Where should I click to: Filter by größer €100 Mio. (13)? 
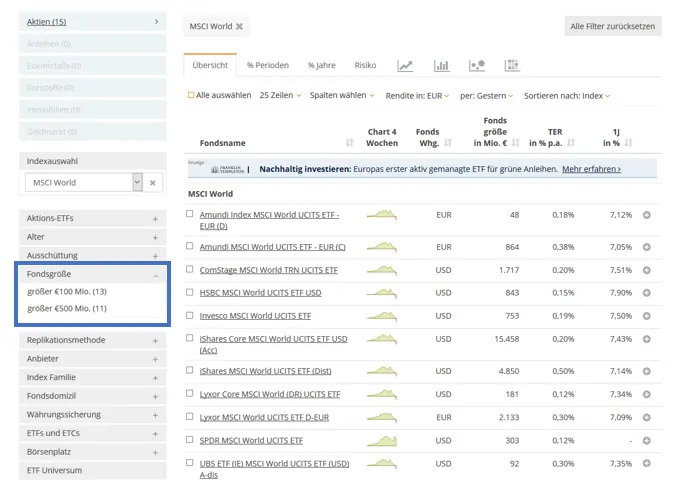click(x=67, y=292)
